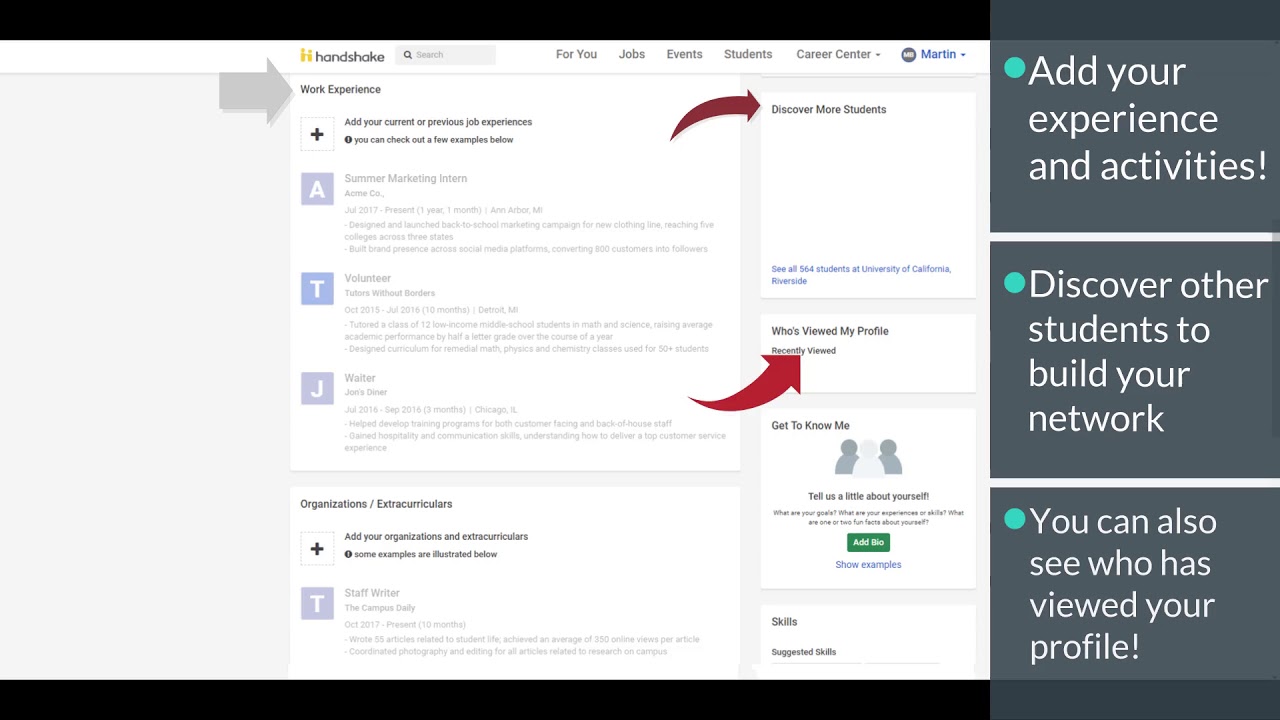The image size is (1280, 720).
Task: Click 'Oct 2015 - Jul 2016 (10 months)' date text
Action: click(x=407, y=310)
